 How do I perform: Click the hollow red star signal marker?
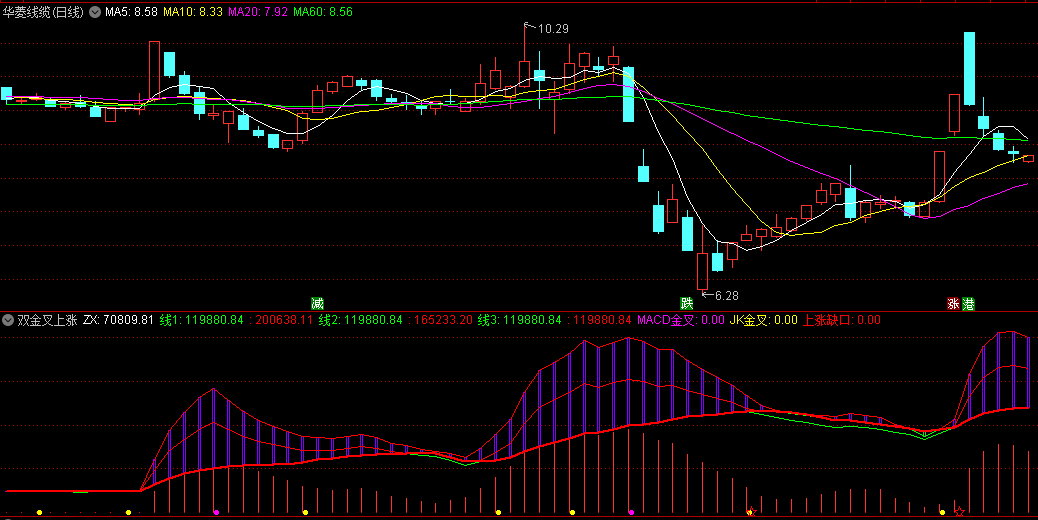[959, 511]
